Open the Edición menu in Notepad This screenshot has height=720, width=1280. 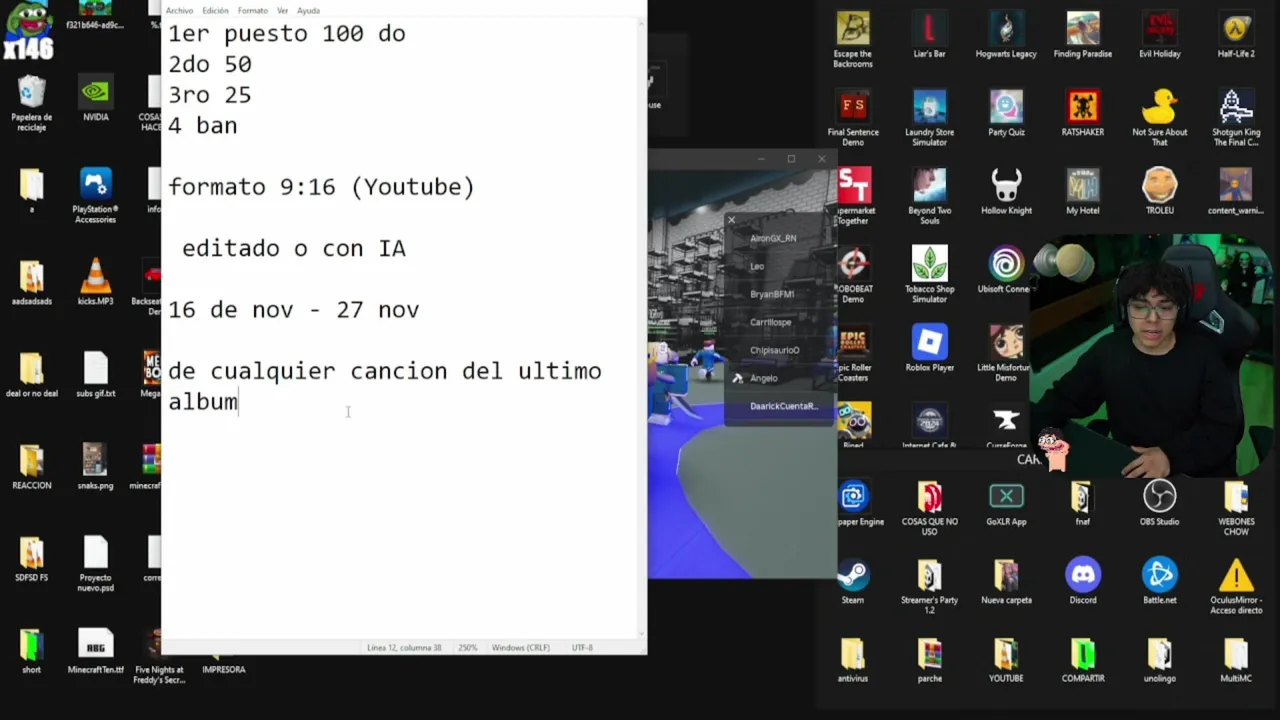[215, 11]
